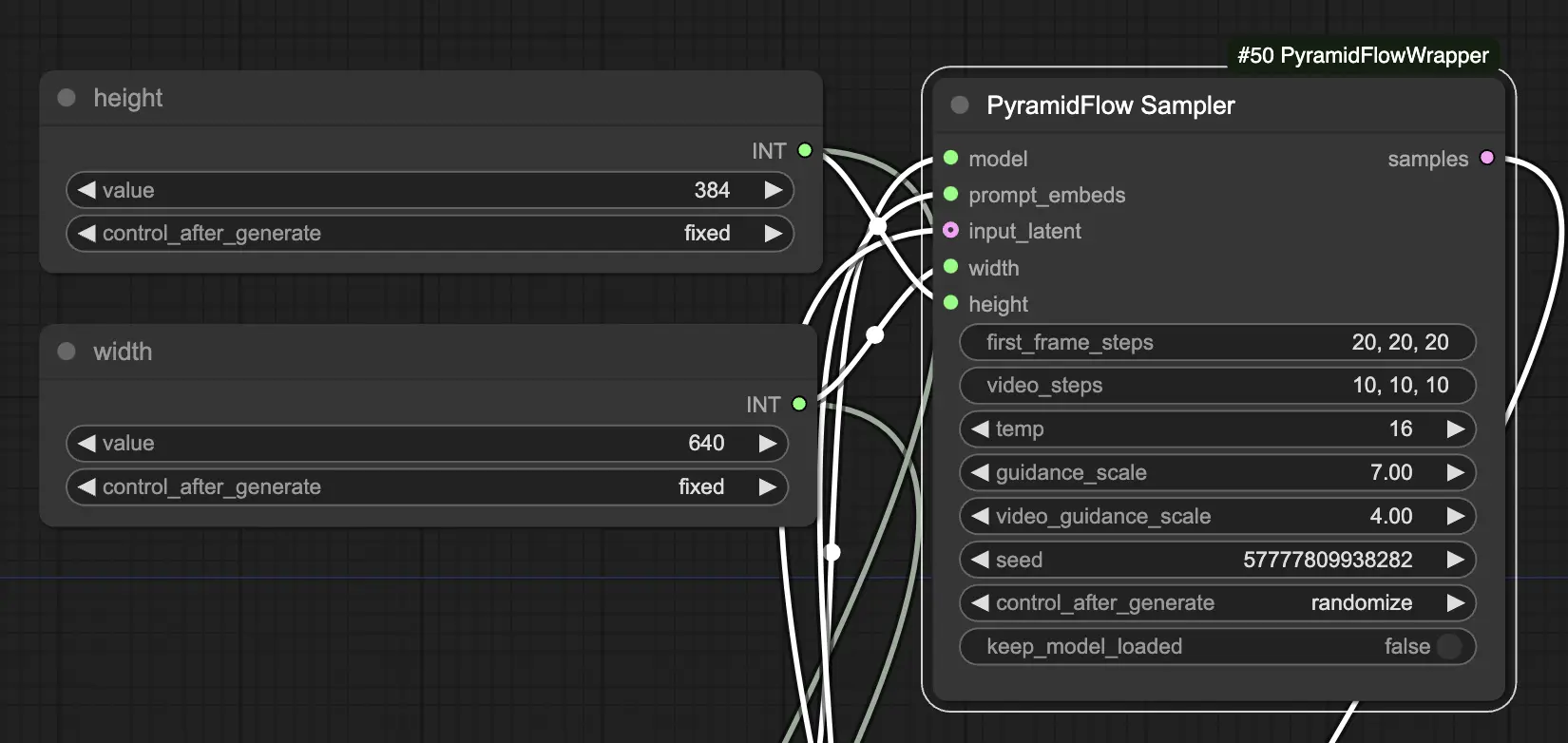Click the video_guidance_scale value 4.00
Screen dimensions: 1568x743
(1391, 516)
